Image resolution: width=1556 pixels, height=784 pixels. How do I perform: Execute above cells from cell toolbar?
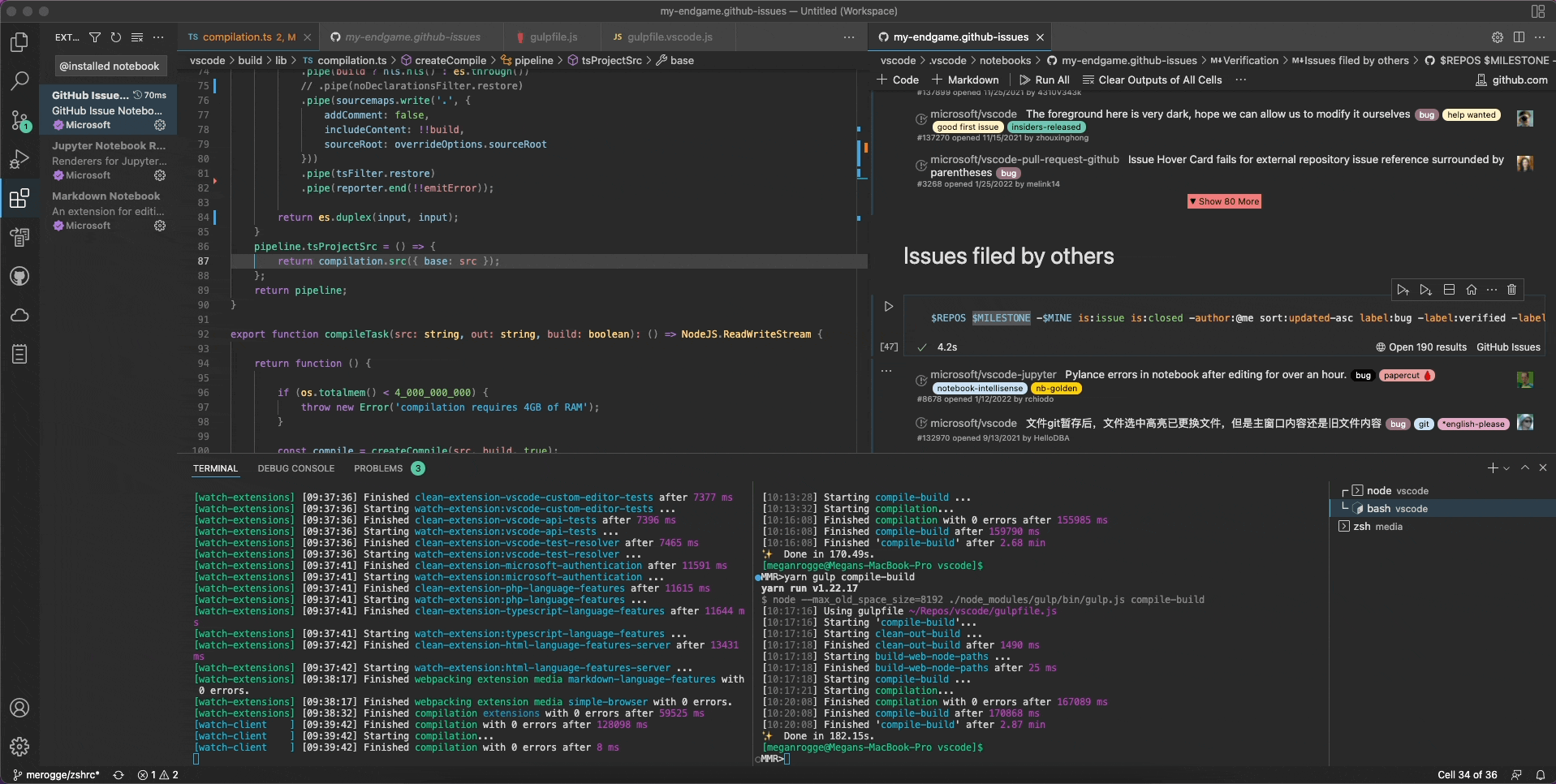tap(1403, 290)
